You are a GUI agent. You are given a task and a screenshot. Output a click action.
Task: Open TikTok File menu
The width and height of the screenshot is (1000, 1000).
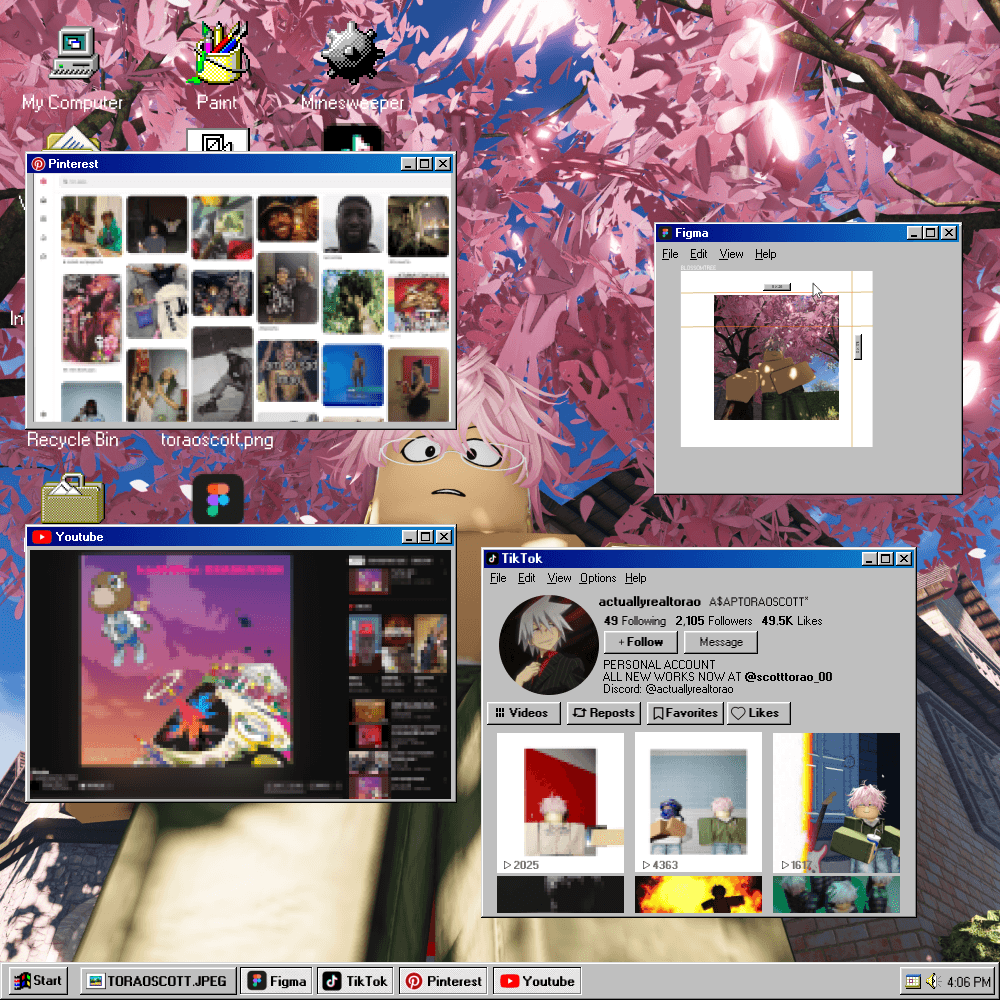click(498, 578)
